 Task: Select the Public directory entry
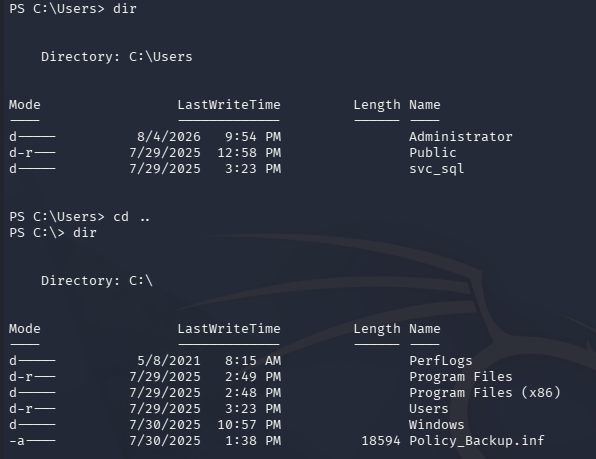click(433, 153)
